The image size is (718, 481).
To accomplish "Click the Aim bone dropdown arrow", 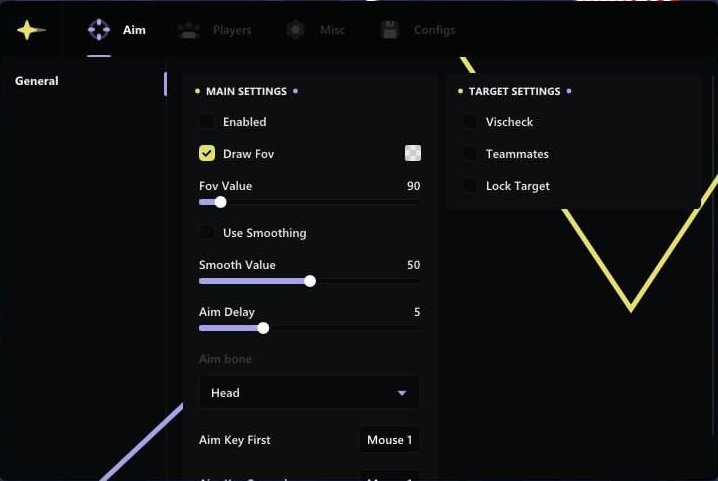I will click(x=402, y=393).
